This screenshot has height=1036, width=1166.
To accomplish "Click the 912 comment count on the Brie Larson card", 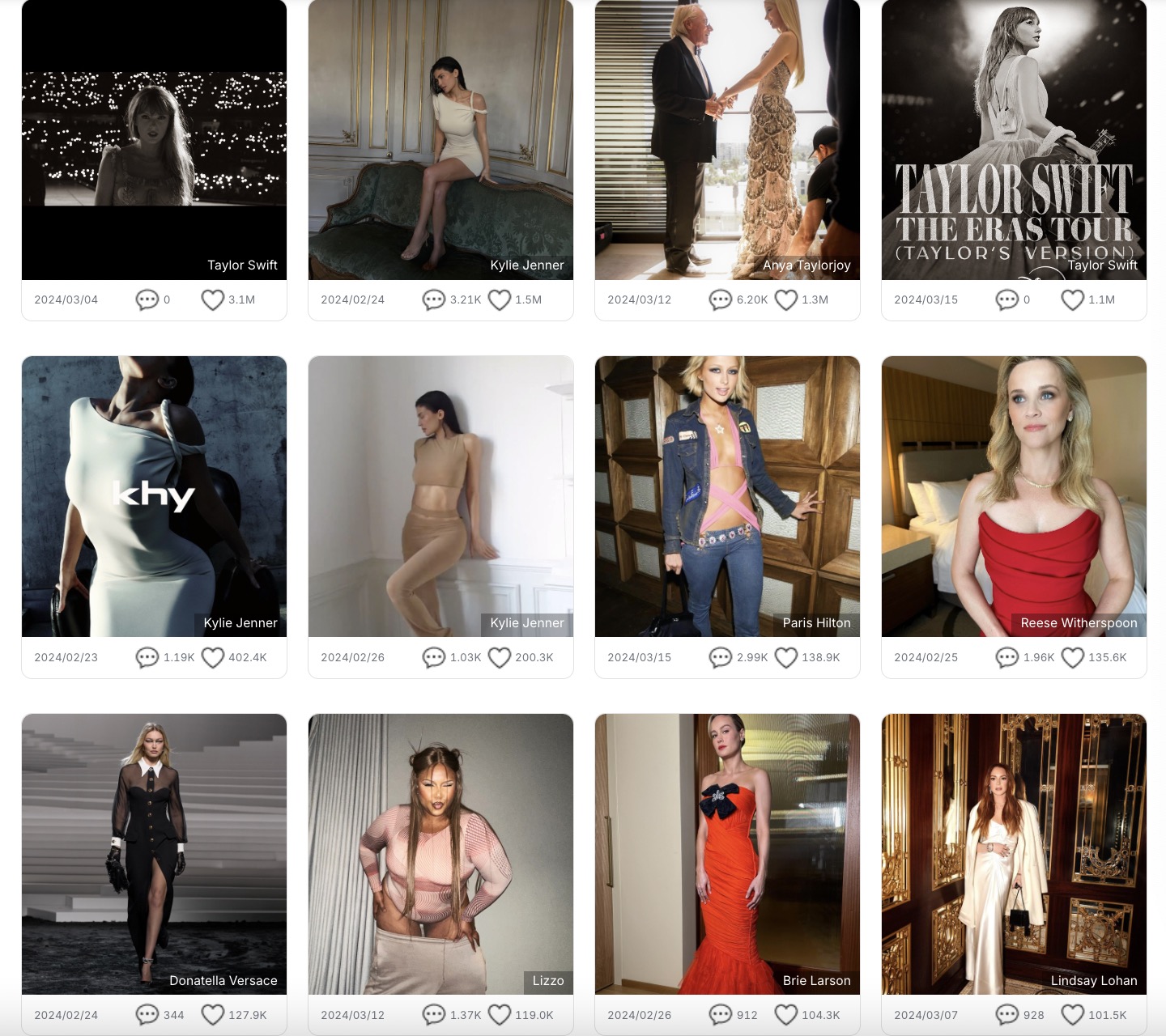I will coord(747,1015).
